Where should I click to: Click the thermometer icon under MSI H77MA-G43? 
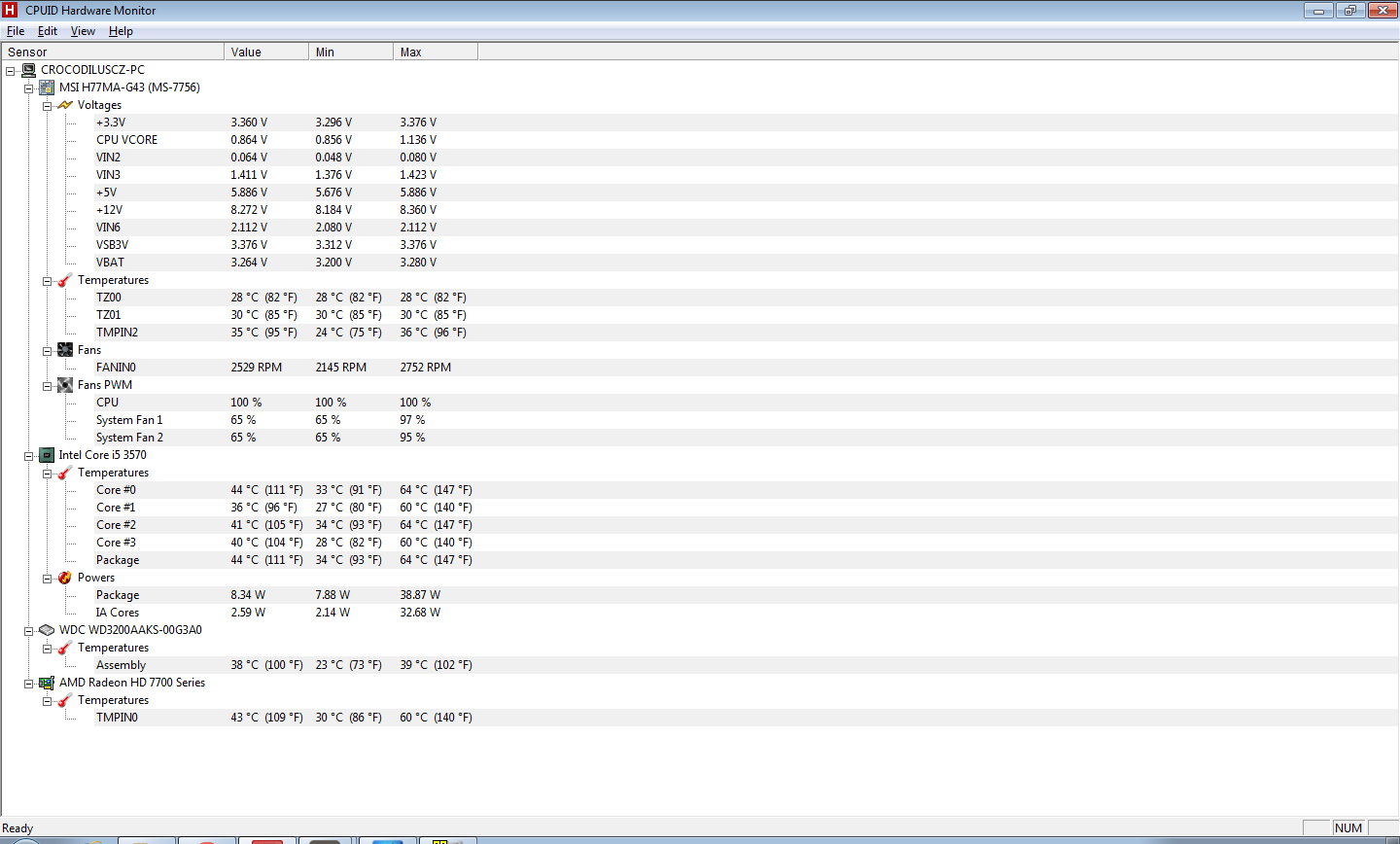click(x=65, y=280)
